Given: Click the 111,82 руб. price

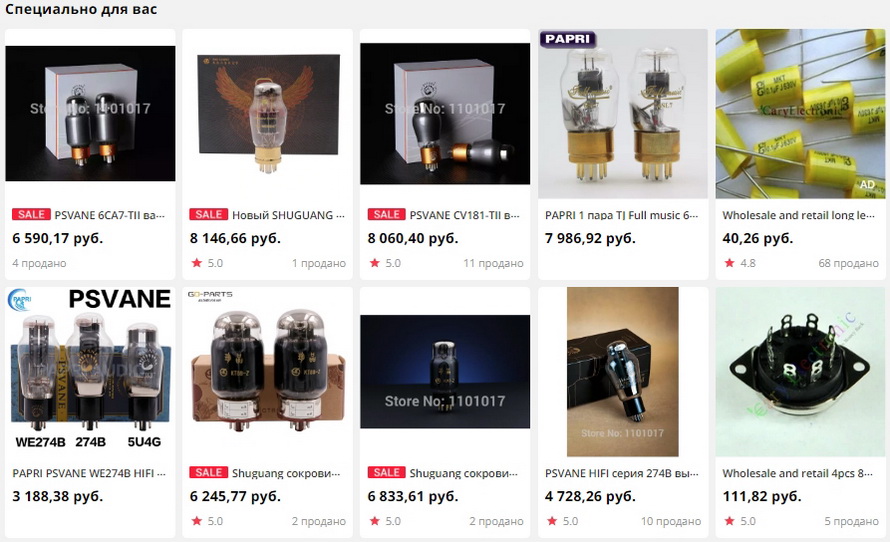Looking at the screenshot, I should 762,497.
